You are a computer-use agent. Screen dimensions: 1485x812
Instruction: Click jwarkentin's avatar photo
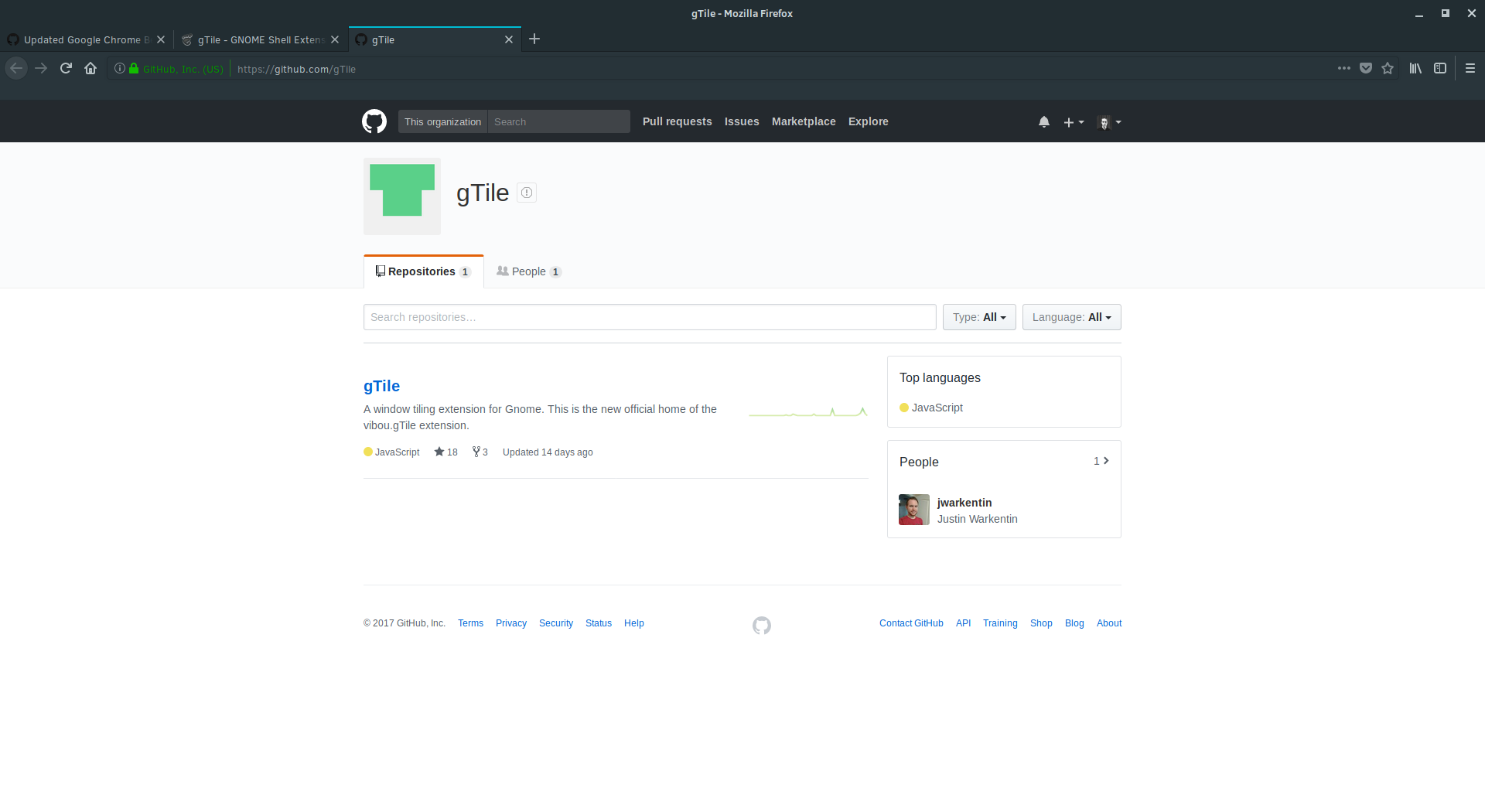click(914, 510)
